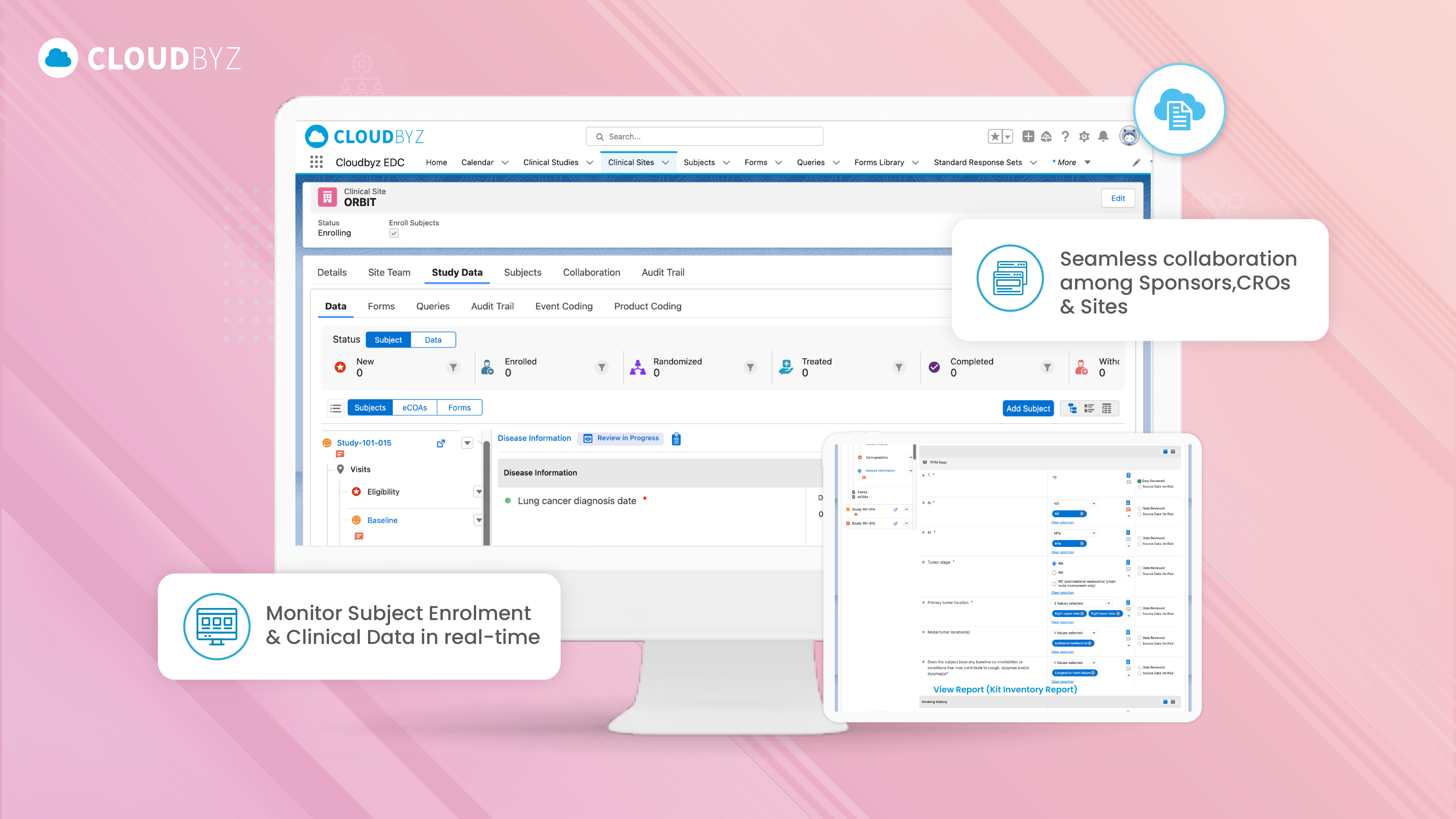The image size is (1456, 819).
Task: Toggle the subject list panel icon
Action: 336,408
